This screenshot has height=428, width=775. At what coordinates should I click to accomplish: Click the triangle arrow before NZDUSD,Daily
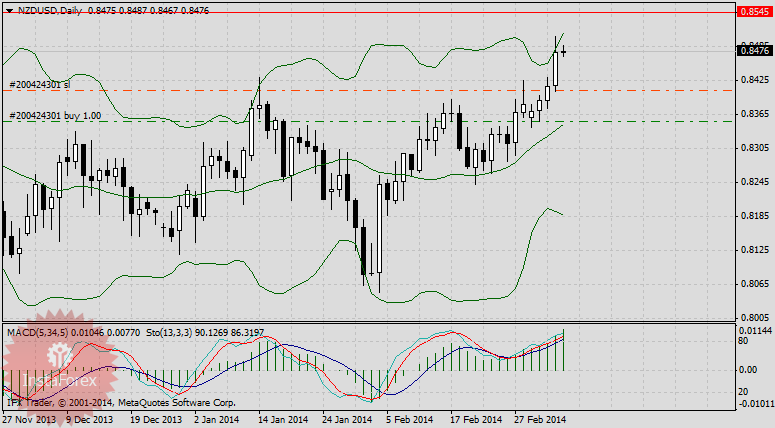click(x=8, y=8)
